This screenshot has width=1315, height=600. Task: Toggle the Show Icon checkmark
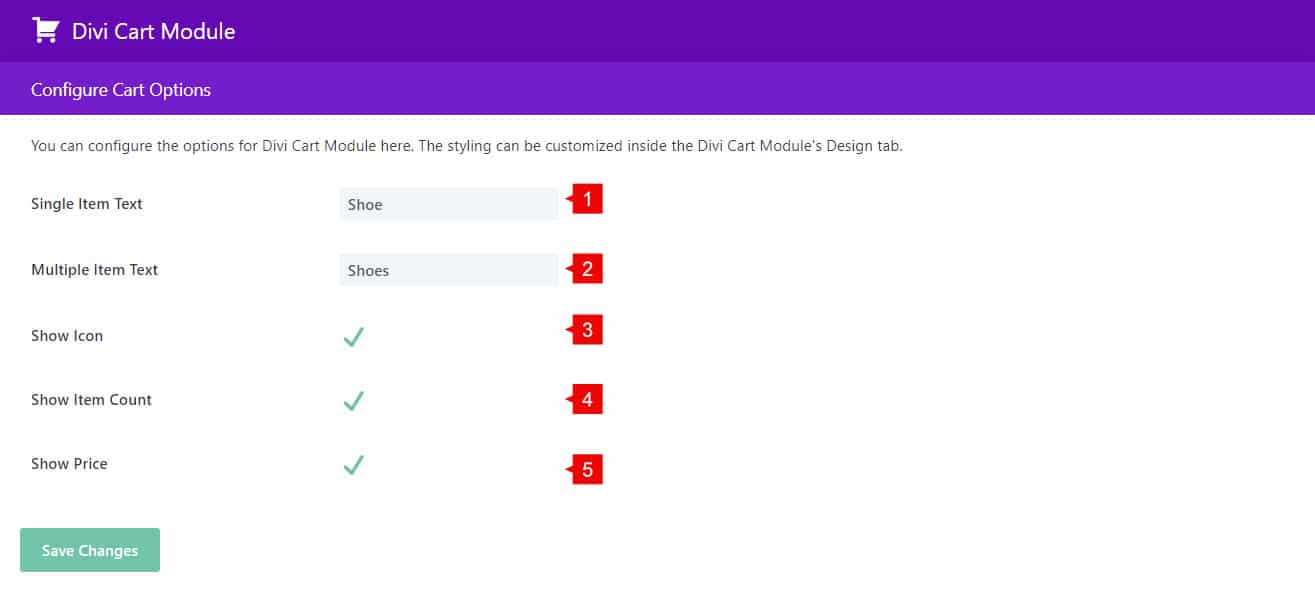pos(353,337)
